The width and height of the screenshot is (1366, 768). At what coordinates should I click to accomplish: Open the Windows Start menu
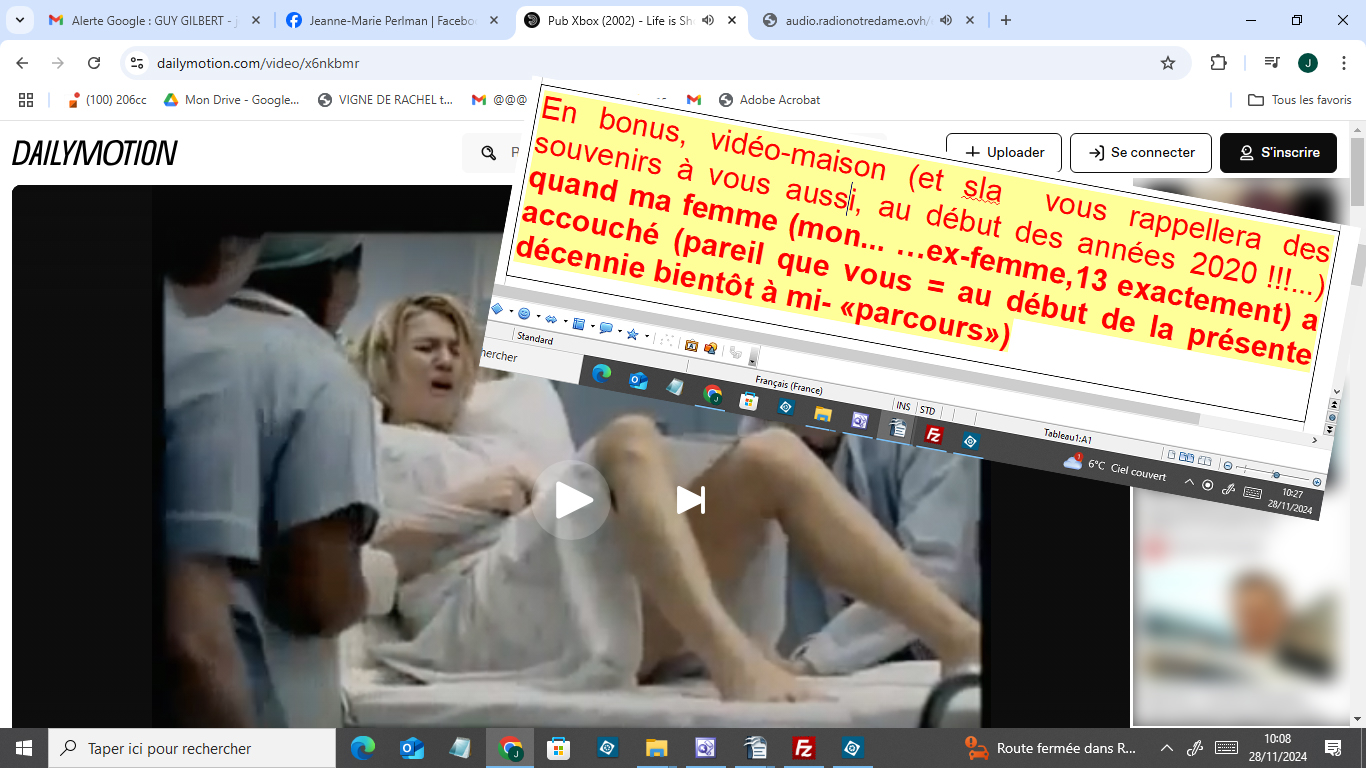[x=24, y=748]
